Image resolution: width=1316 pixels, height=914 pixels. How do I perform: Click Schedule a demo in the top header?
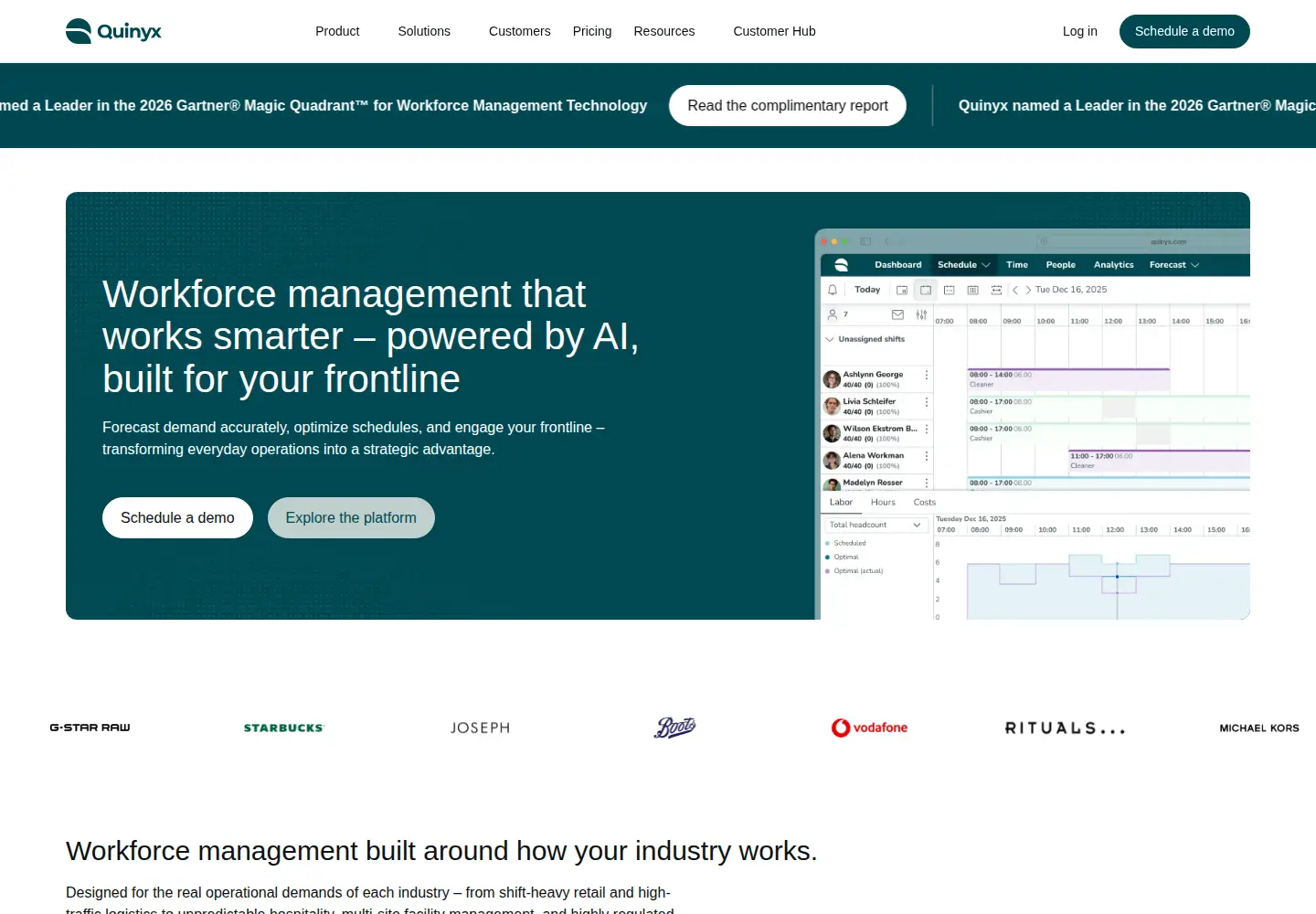(x=1184, y=31)
